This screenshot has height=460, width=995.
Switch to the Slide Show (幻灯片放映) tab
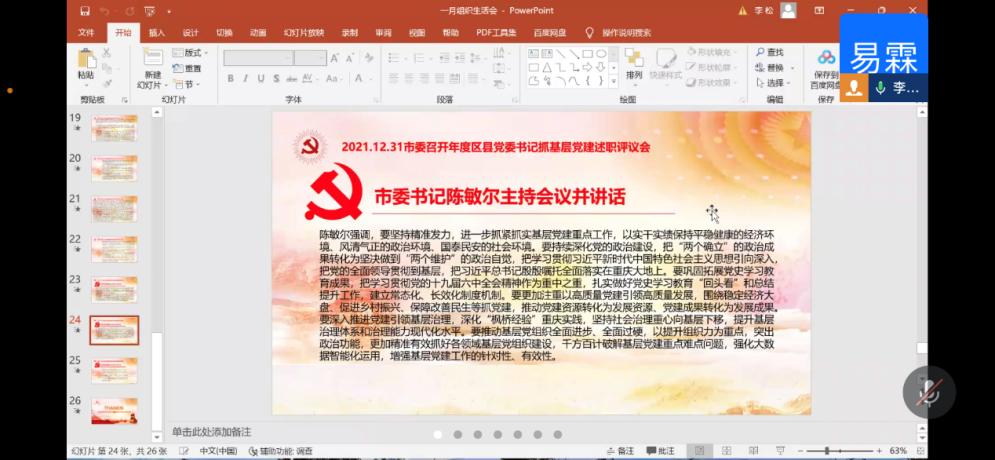tap(302, 32)
